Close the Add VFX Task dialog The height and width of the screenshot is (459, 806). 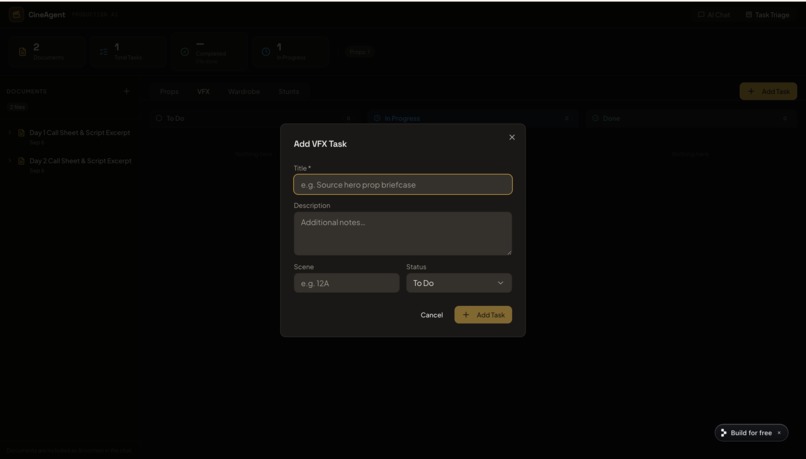tap(511, 137)
